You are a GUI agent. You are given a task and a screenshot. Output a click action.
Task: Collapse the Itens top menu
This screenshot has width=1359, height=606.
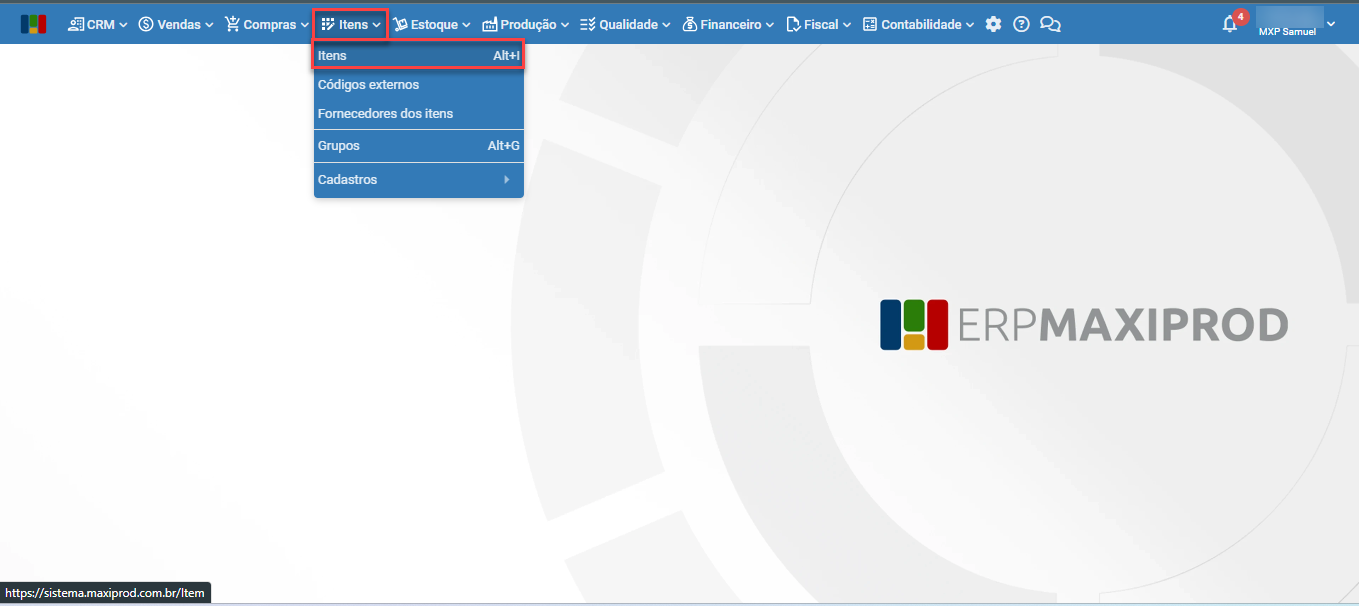[351, 24]
